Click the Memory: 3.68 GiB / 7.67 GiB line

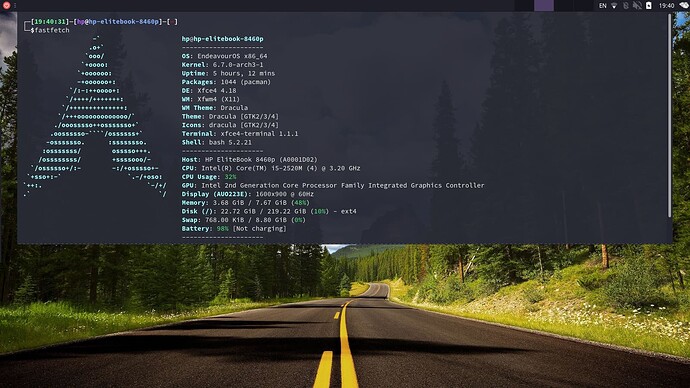[246, 203]
